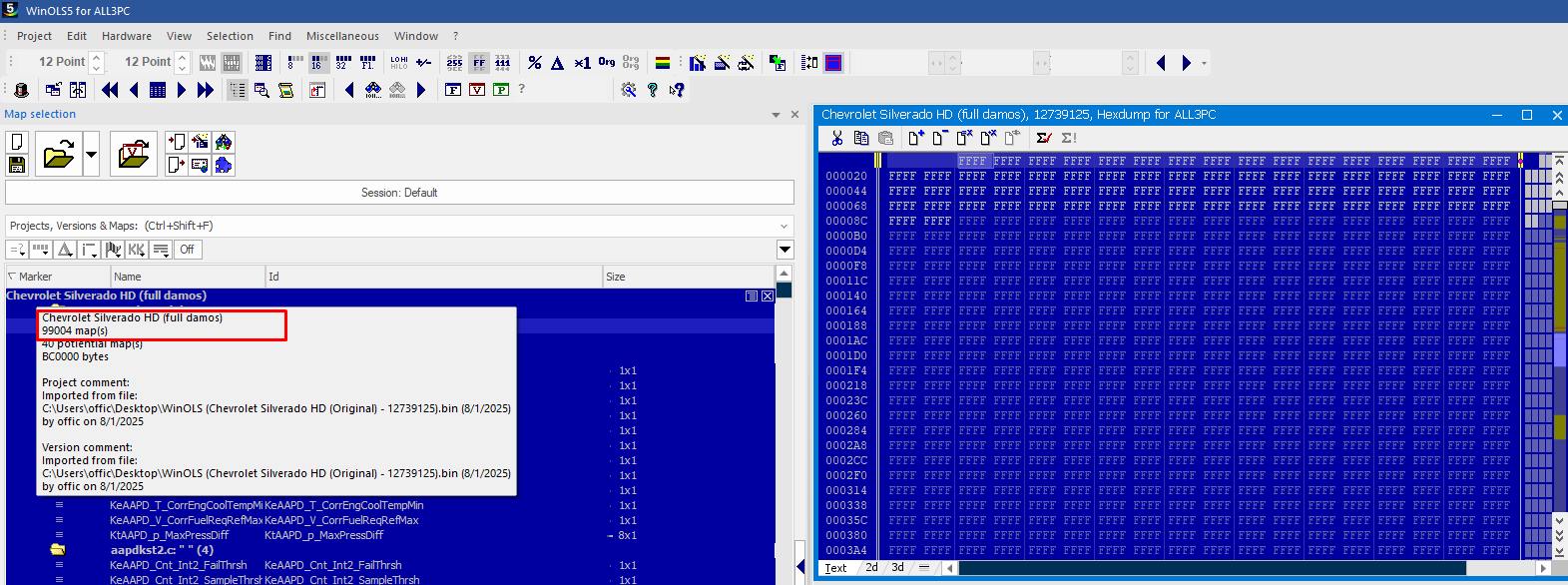Open project with large folder icon
The height and width of the screenshot is (585, 1568).
point(59,154)
